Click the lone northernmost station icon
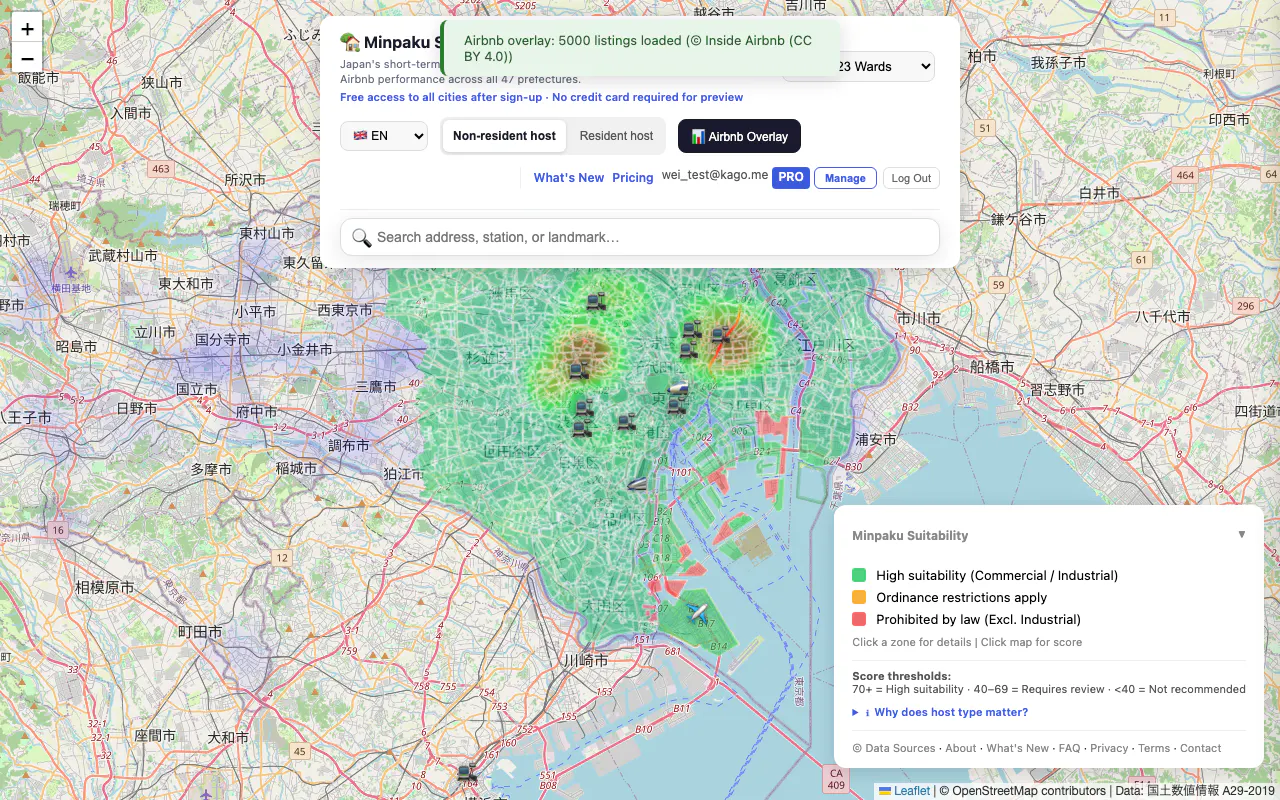1280x800 pixels. pyautogui.click(x=595, y=301)
